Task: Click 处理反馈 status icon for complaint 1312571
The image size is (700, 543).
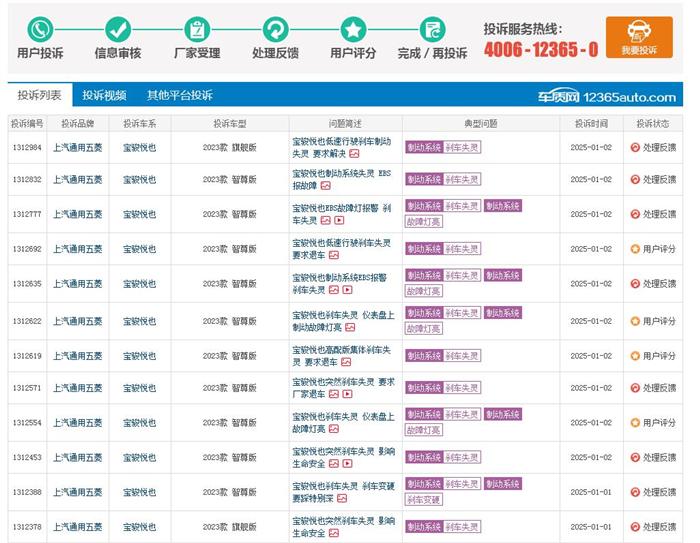Action: [x=635, y=388]
